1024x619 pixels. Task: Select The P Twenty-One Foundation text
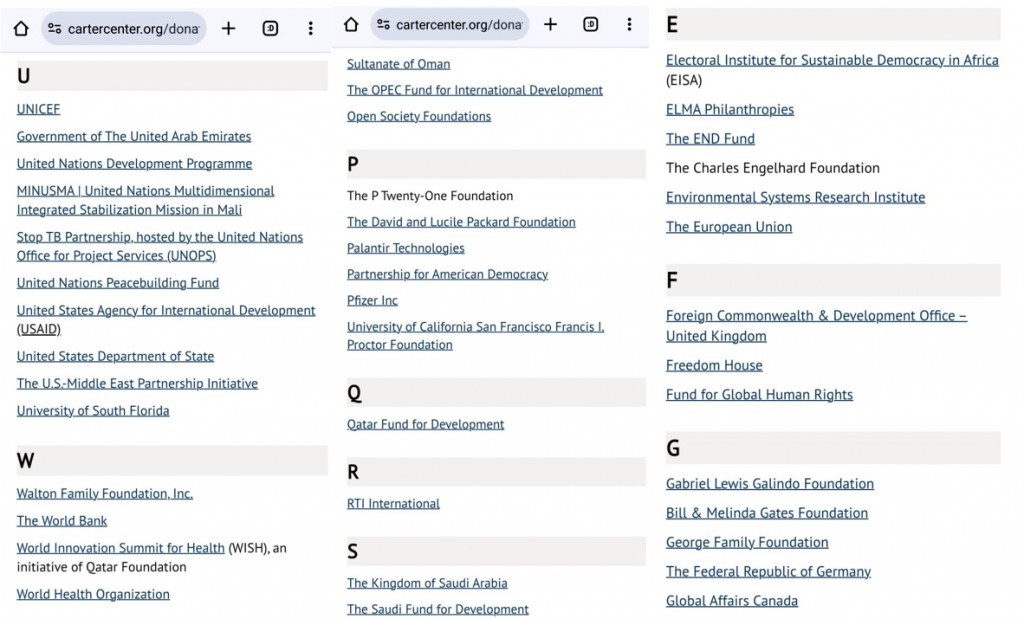(430, 196)
